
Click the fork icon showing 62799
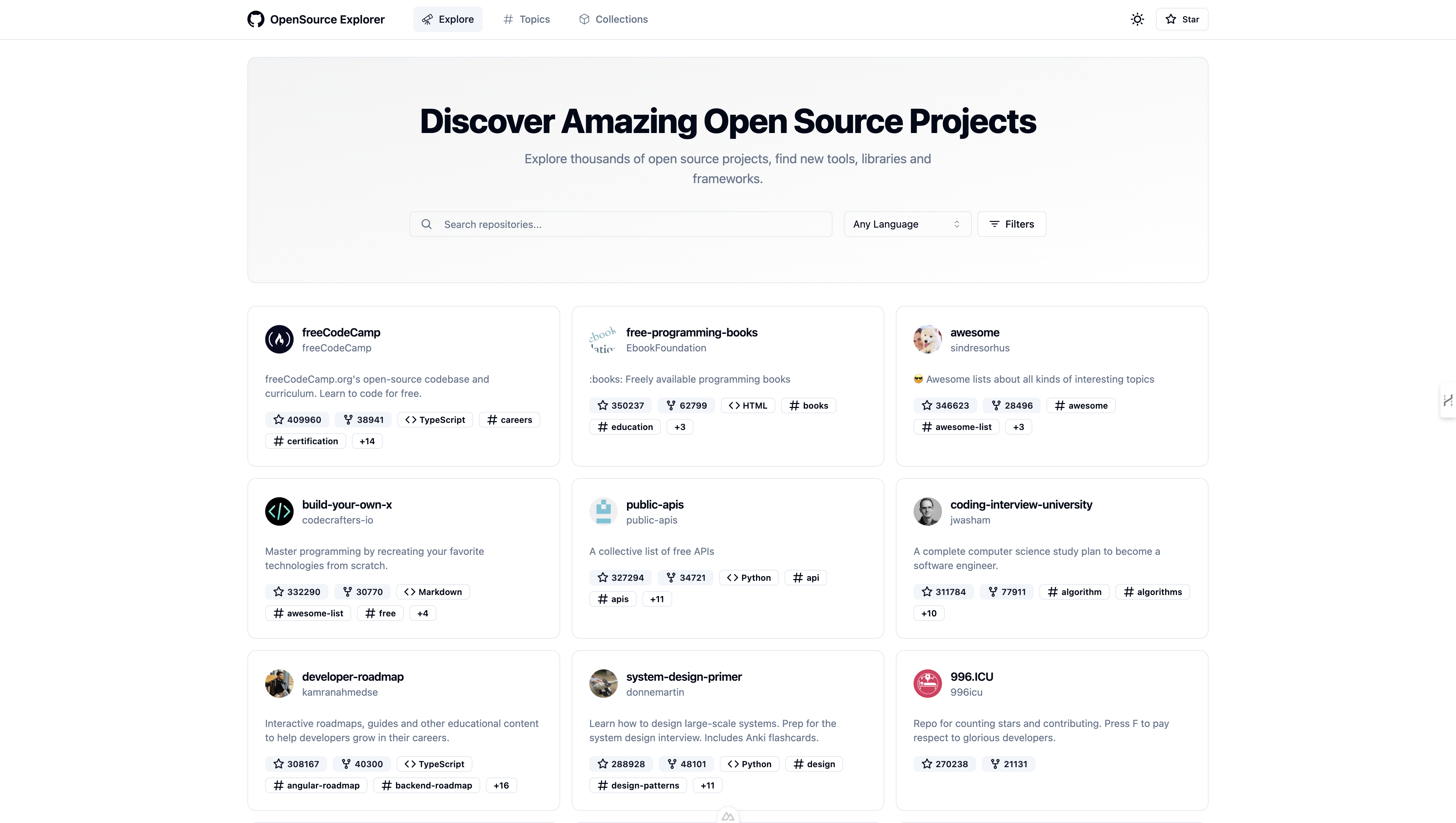point(671,405)
